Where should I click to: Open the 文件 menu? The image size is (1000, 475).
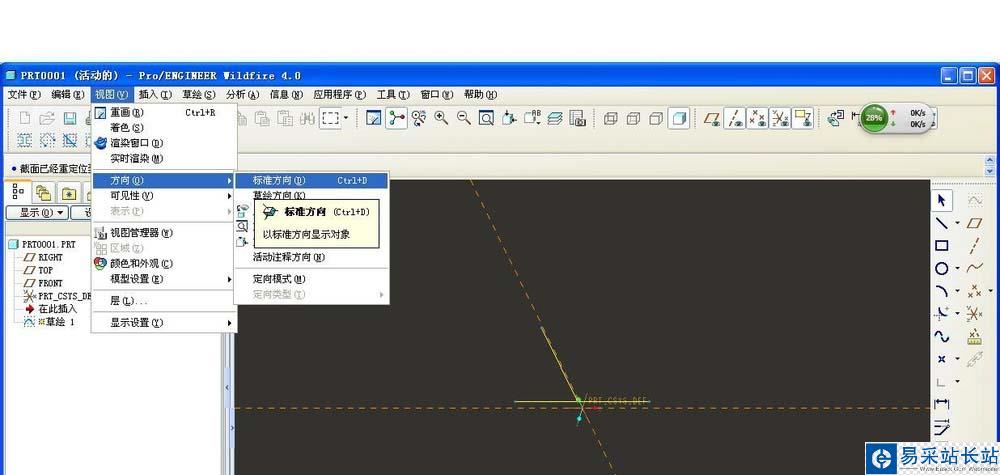24,94
